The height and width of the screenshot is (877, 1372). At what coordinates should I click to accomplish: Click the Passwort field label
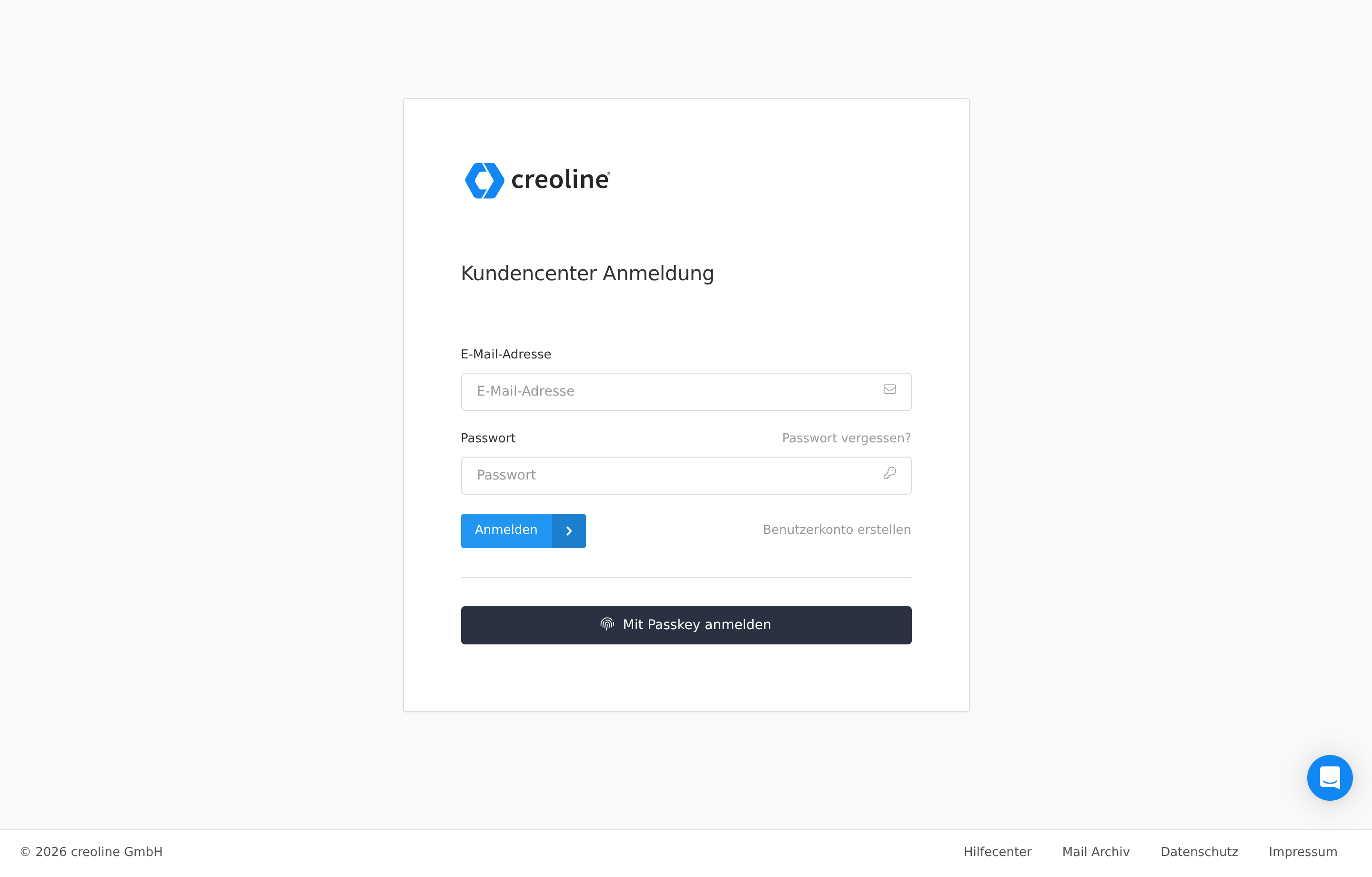(x=488, y=438)
